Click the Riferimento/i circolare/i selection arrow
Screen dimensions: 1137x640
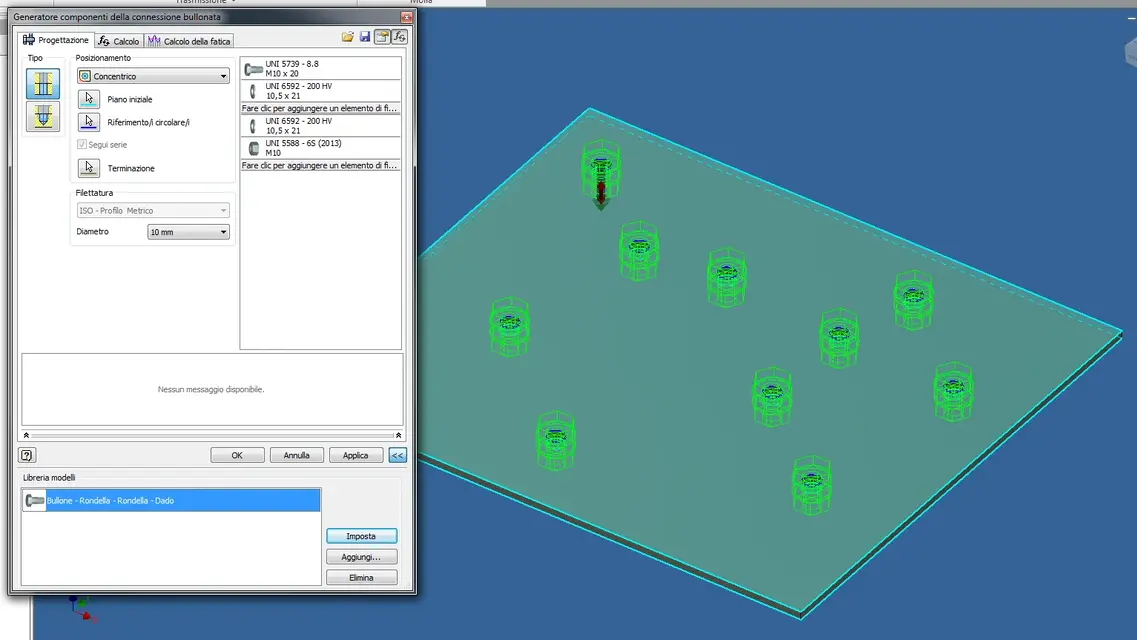pyautogui.click(x=88, y=122)
